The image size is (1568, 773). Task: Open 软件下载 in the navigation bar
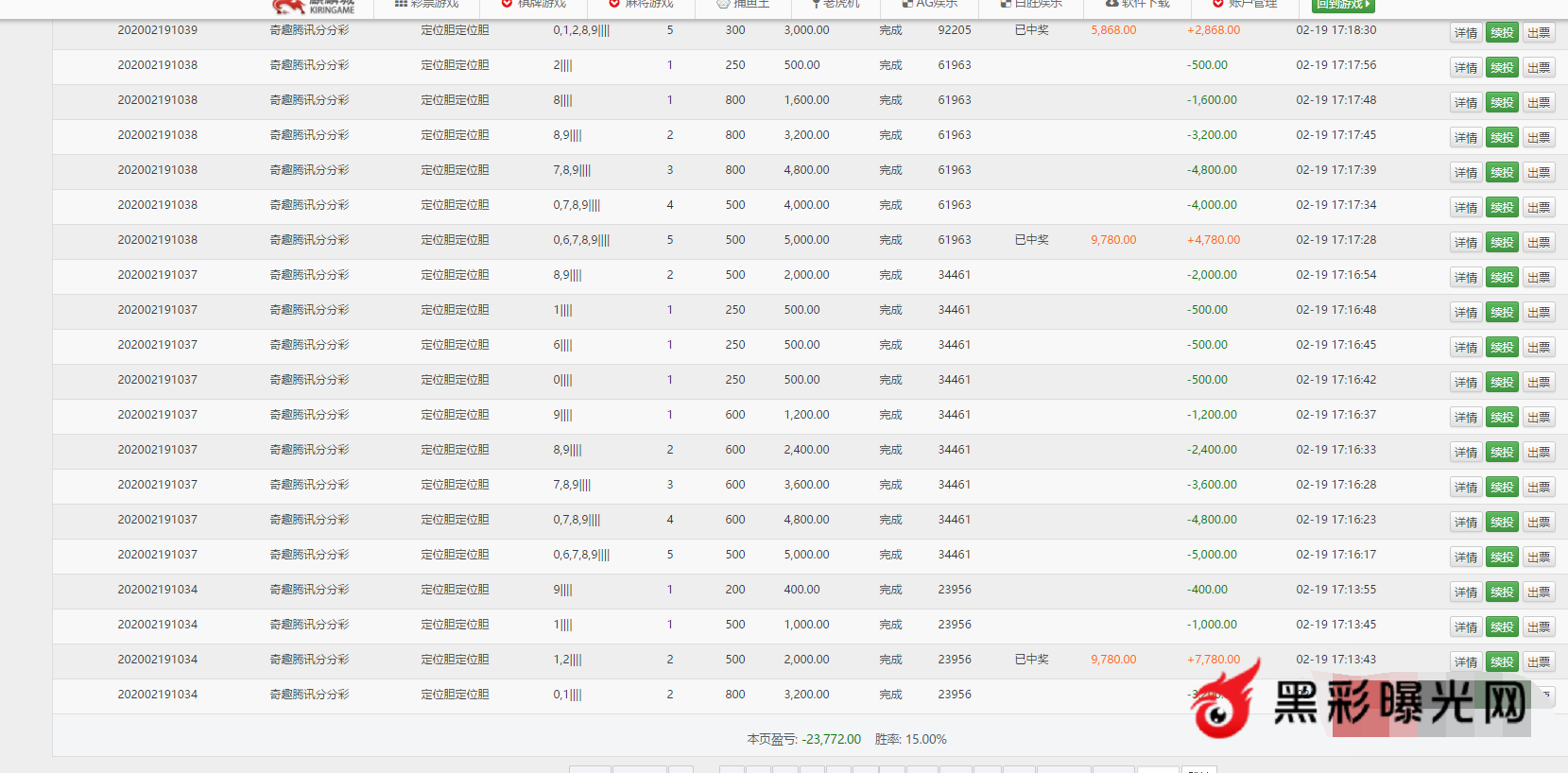coord(1138,5)
